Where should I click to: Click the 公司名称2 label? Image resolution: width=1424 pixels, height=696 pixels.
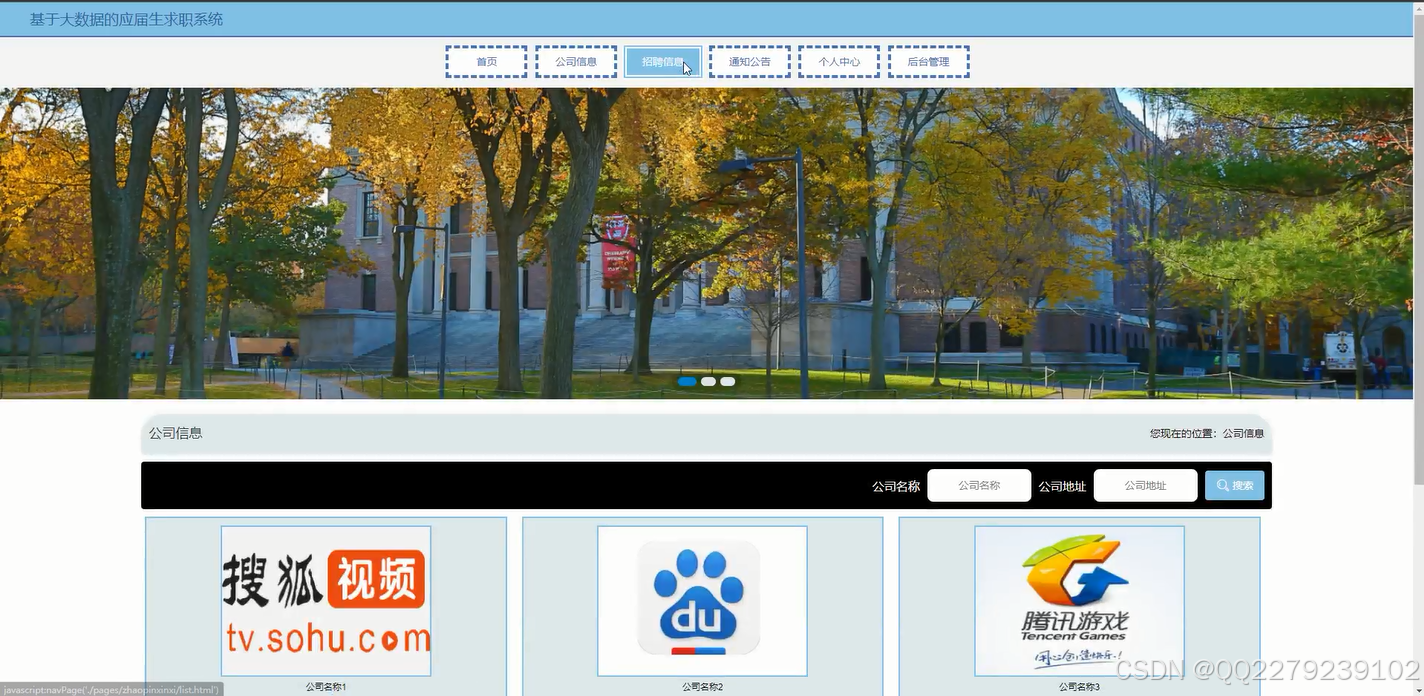(x=702, y=687)
